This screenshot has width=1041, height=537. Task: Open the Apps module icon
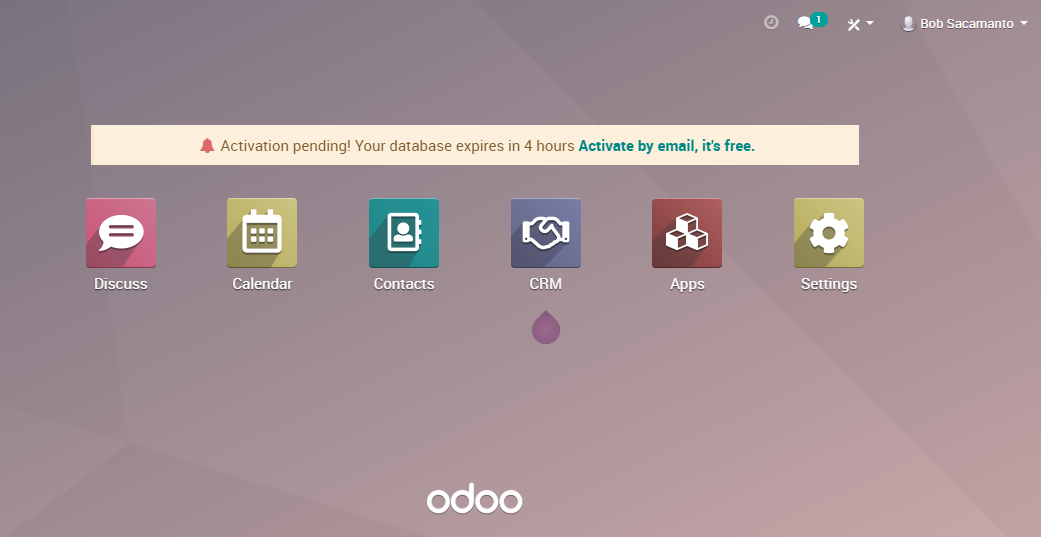tap(687, 233)
